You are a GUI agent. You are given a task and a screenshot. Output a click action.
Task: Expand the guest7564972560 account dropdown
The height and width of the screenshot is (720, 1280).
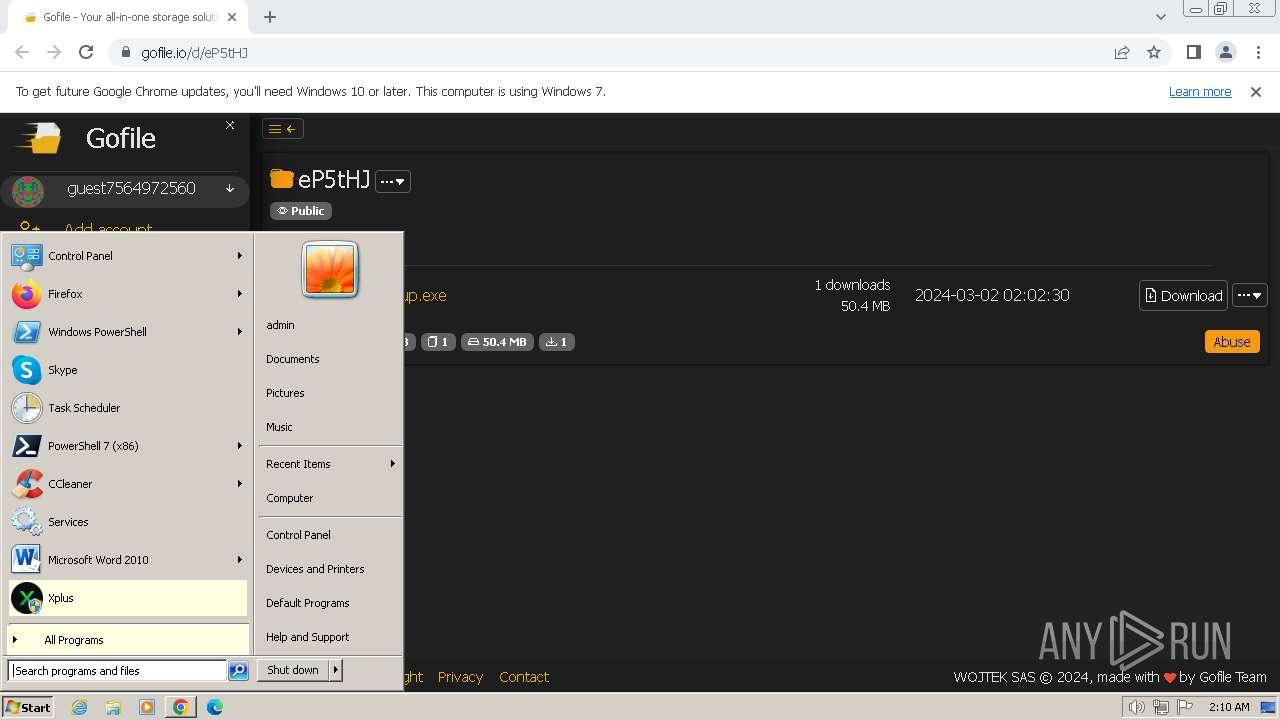230,189
